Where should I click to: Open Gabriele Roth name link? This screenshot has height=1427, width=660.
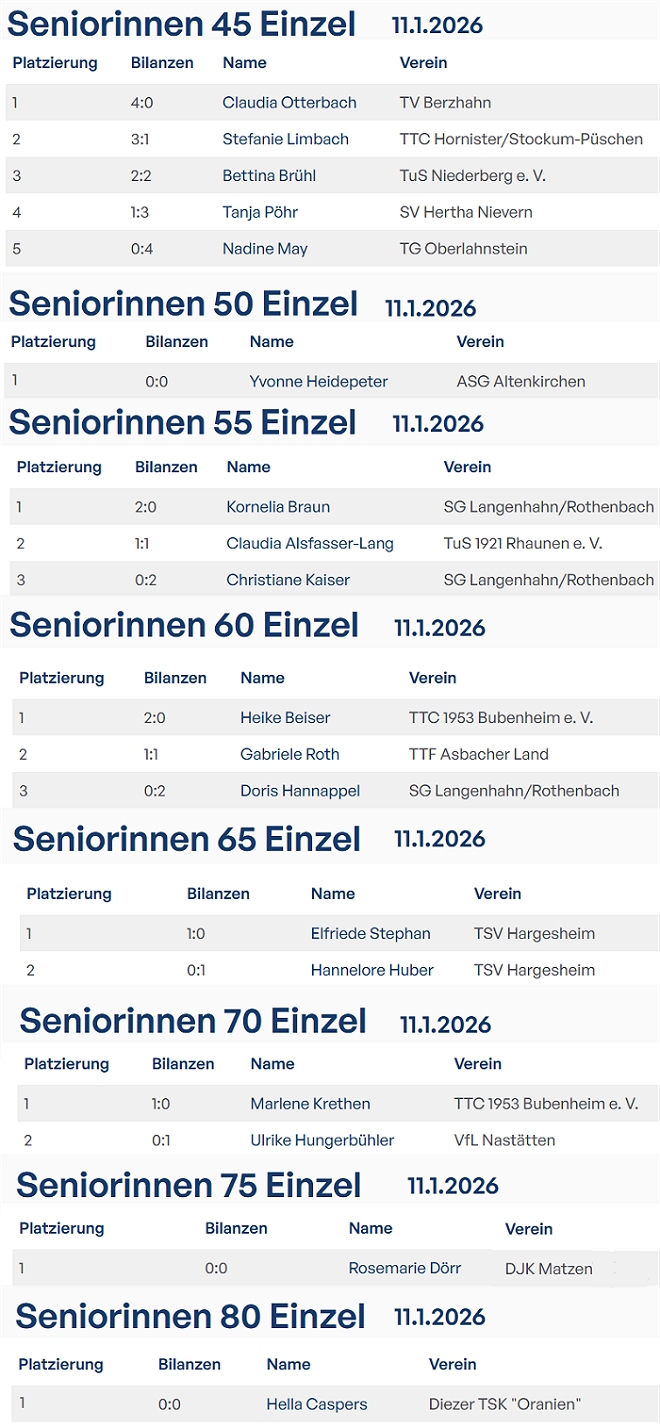[x=290, y=754]
